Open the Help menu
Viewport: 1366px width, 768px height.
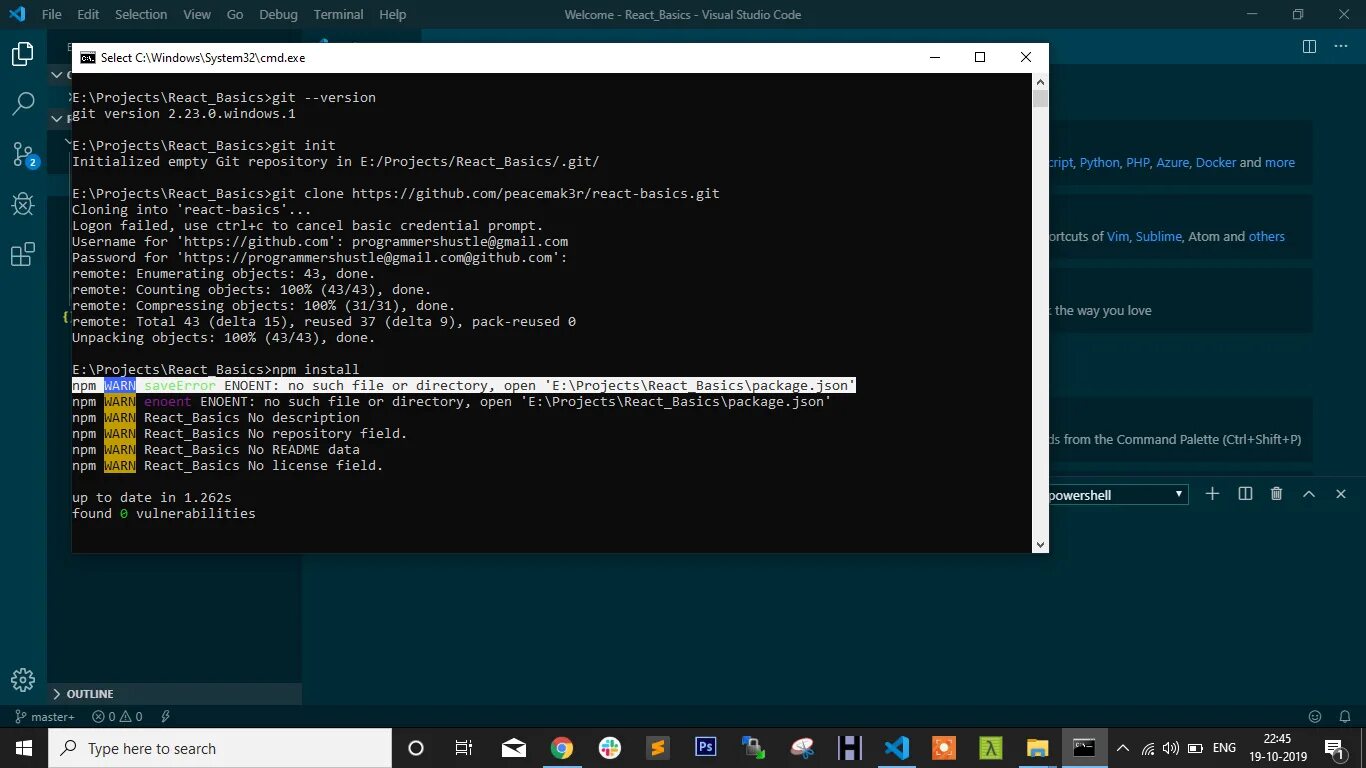tap(393, 14)
